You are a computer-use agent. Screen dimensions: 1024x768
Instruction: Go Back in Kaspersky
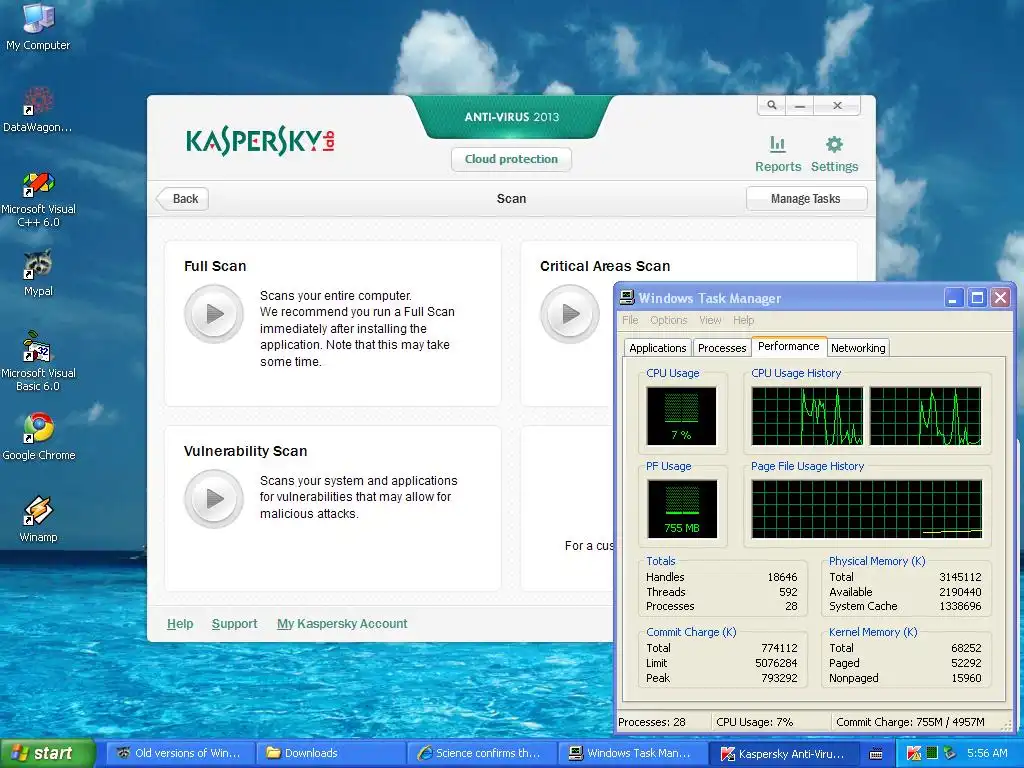[183, 199]
